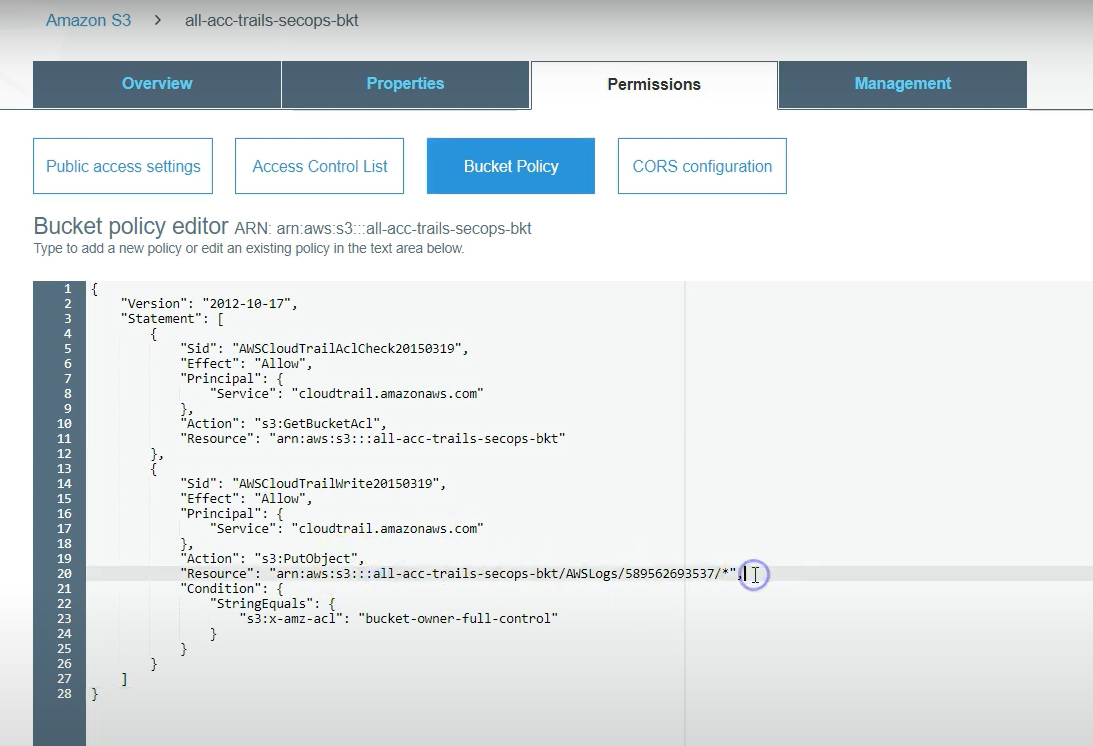Open Public access settings
The image size is (1093, 746).
point(123,166)
